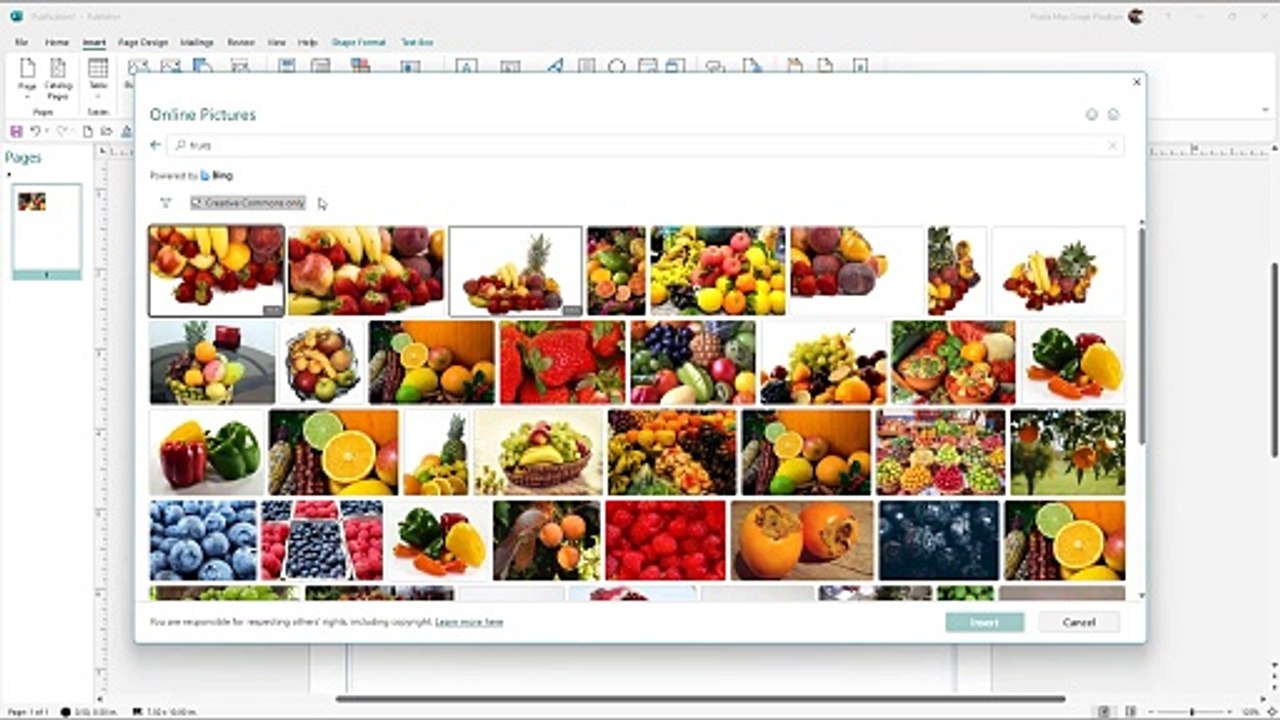
Task: Select the fruit market stall picture
Action: 941,452
